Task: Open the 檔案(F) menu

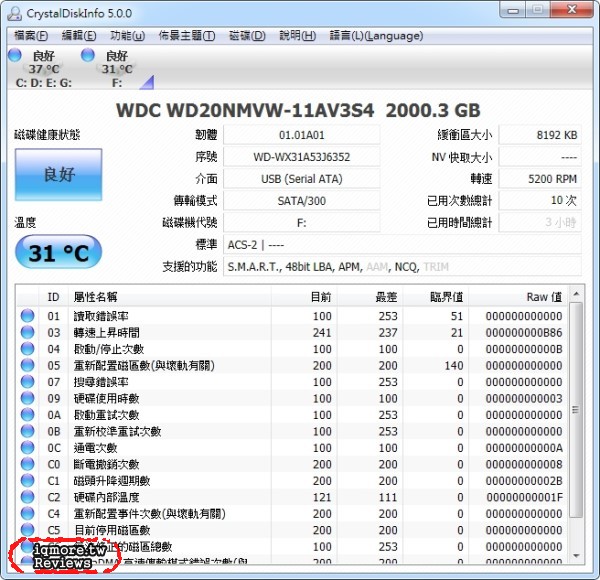Action: pyautogui.click(x=31, y=36)
